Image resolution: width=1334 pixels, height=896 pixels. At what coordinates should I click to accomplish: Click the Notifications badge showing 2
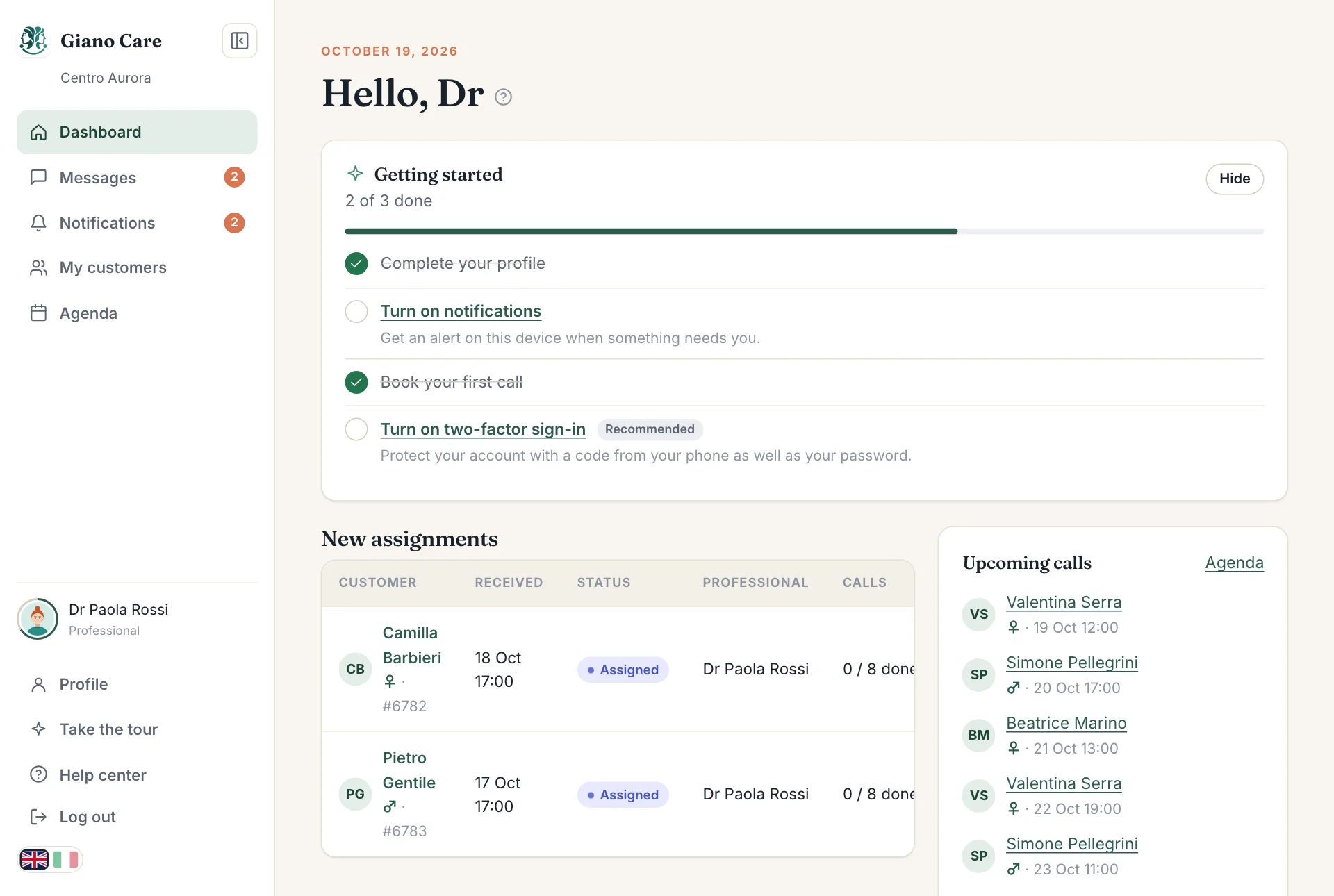click(x=234, y=222)
